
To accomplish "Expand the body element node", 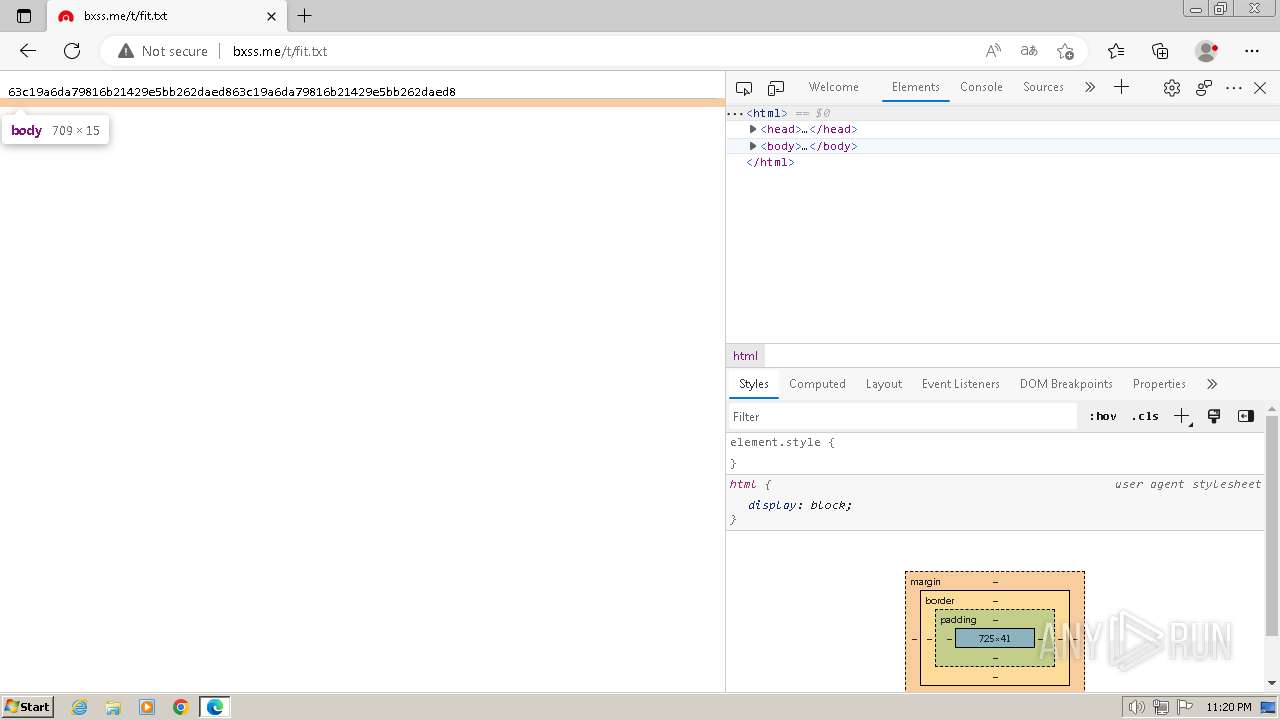I will 753,146.
